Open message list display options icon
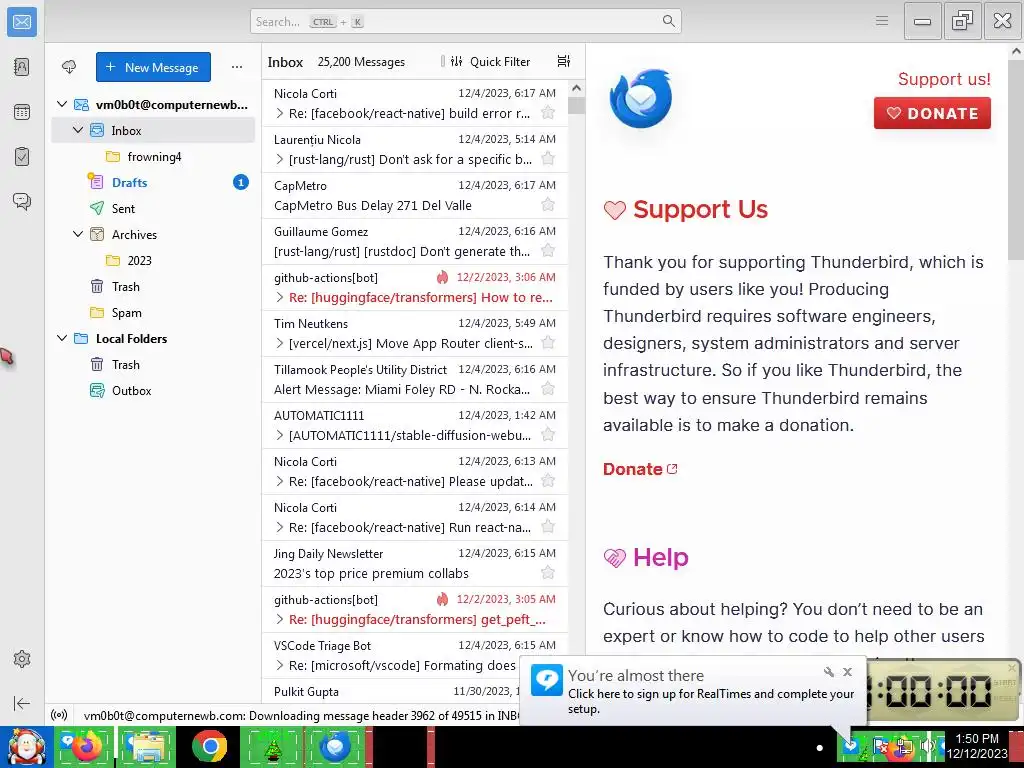Viewport: 1024px width, 768px height. [564, 61]
